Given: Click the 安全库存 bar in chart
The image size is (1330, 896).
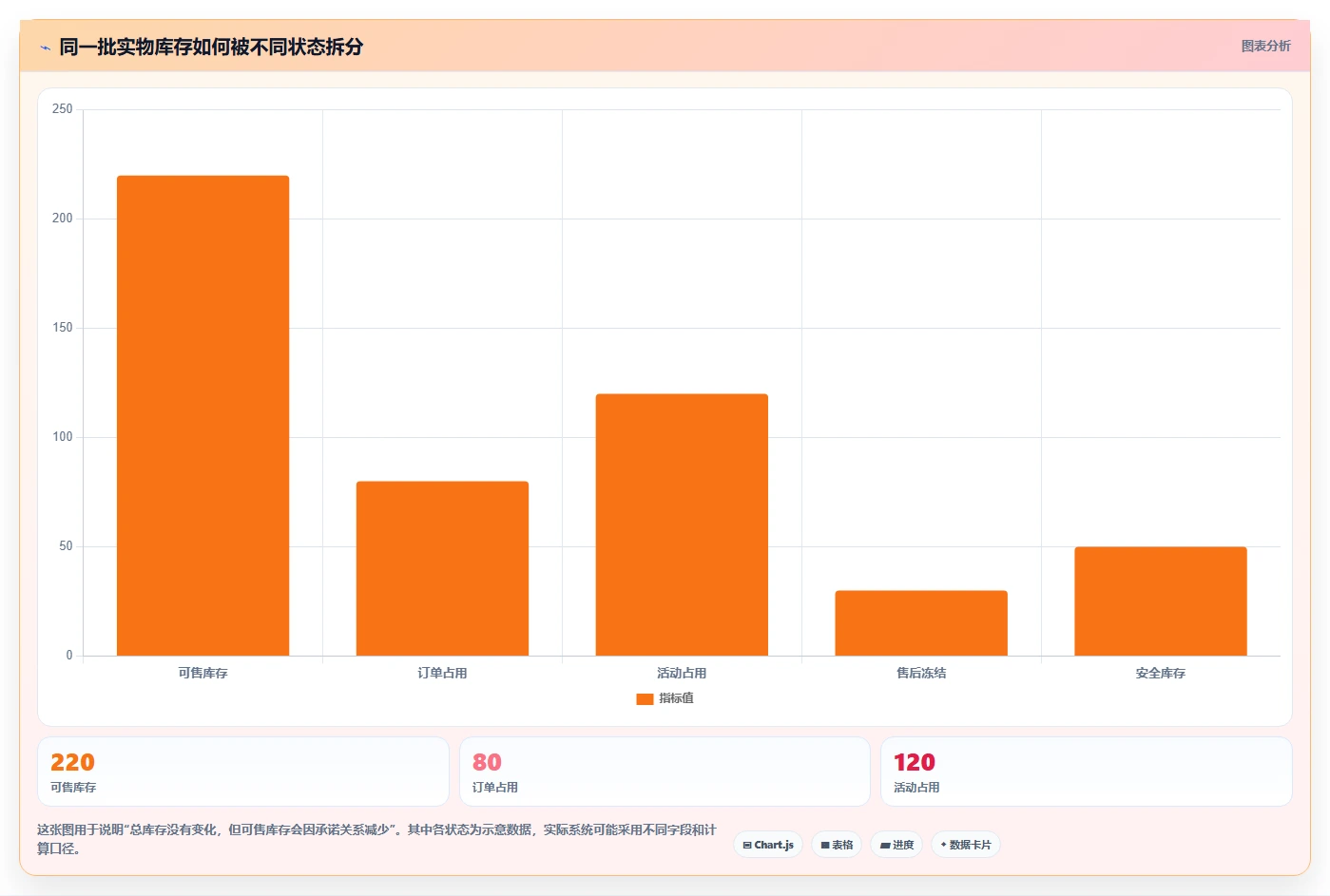Looking at the screenshot, I should pos(1161,601).
